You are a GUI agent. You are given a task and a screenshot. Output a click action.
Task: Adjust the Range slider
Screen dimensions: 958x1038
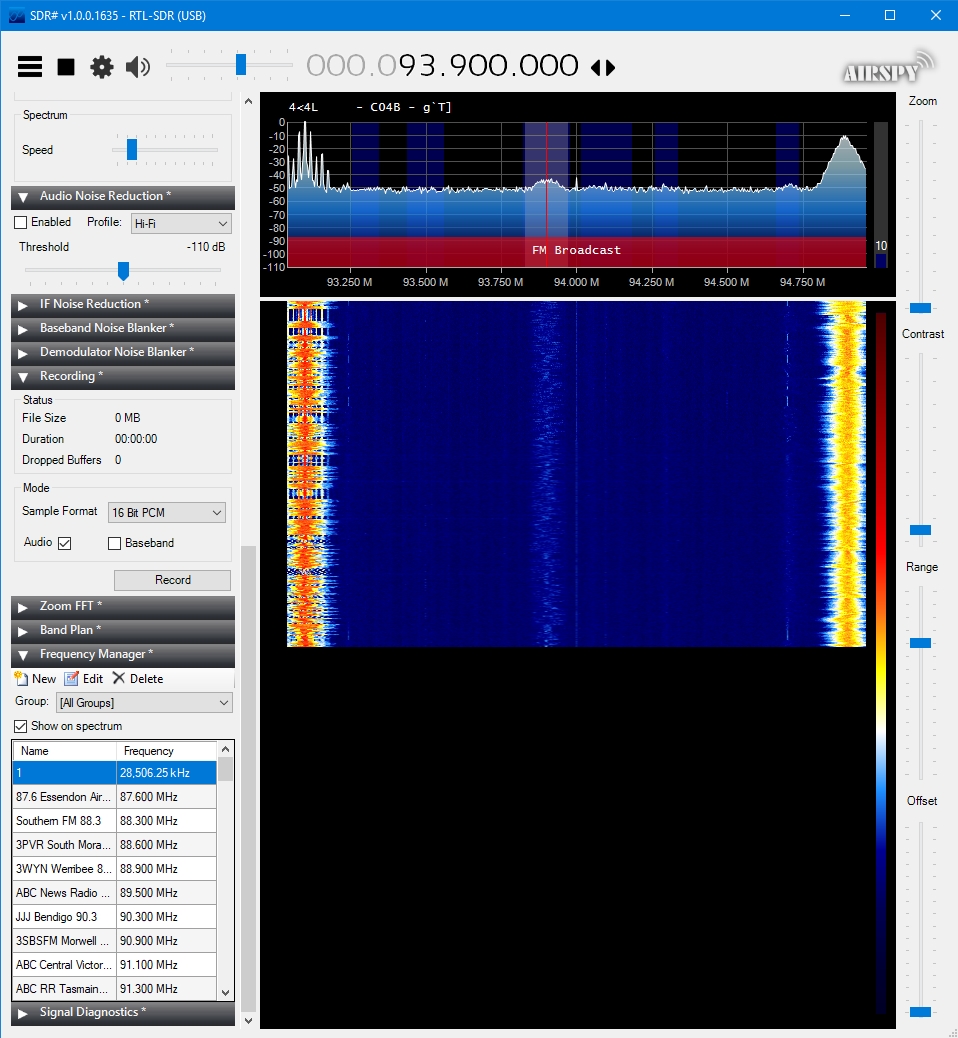point(920,643)
